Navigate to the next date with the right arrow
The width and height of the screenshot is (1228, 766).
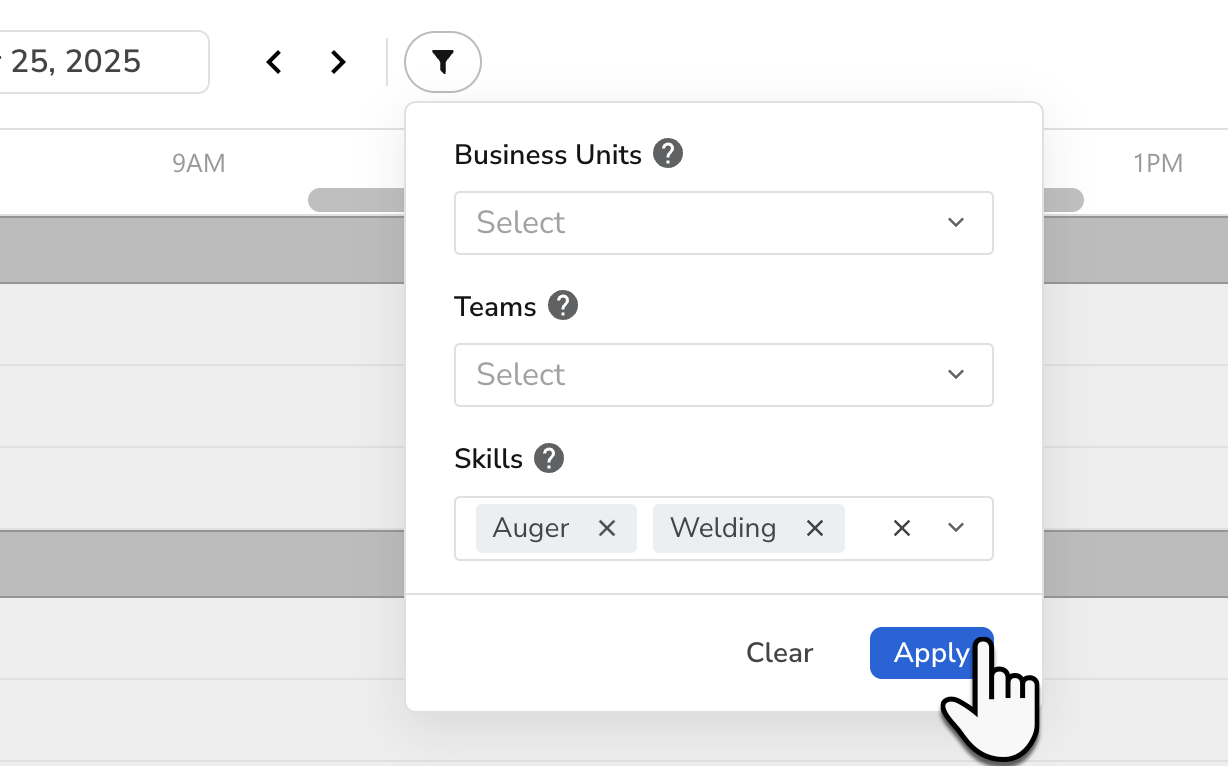coord(337,61)
